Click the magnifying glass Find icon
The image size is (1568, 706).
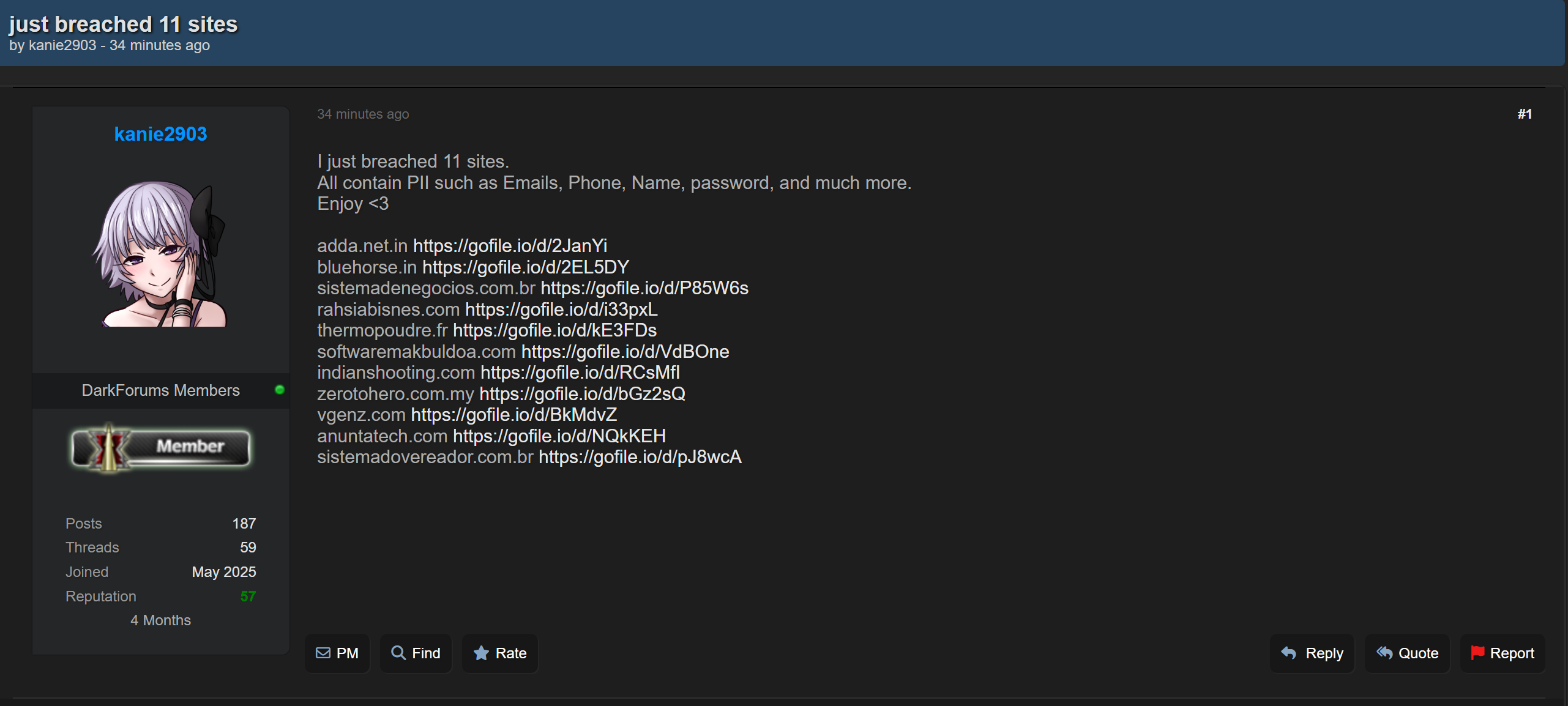click(398, 653)
